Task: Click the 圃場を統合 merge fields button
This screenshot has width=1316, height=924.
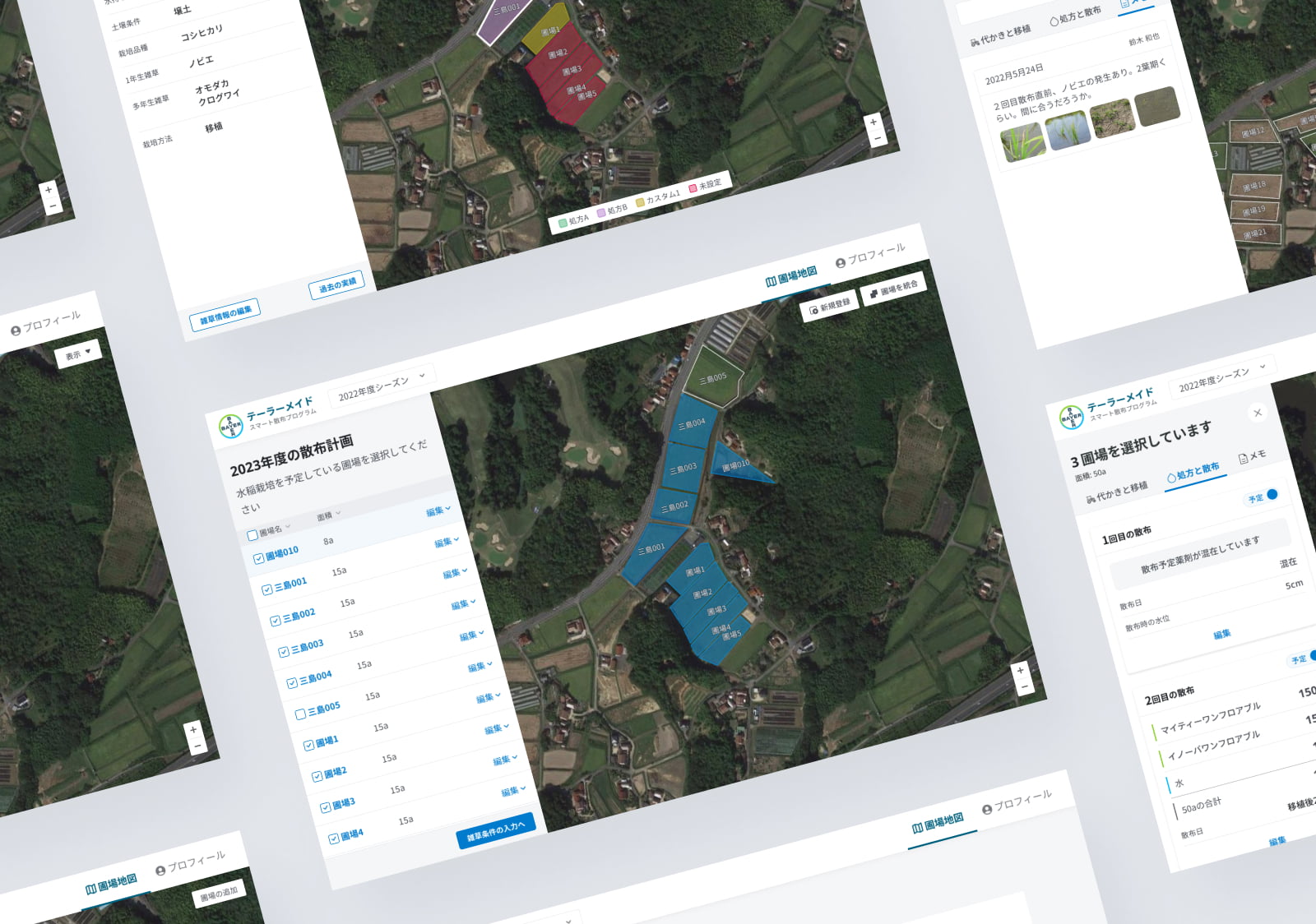Action: pyautogui.click(x=893, y=289)
